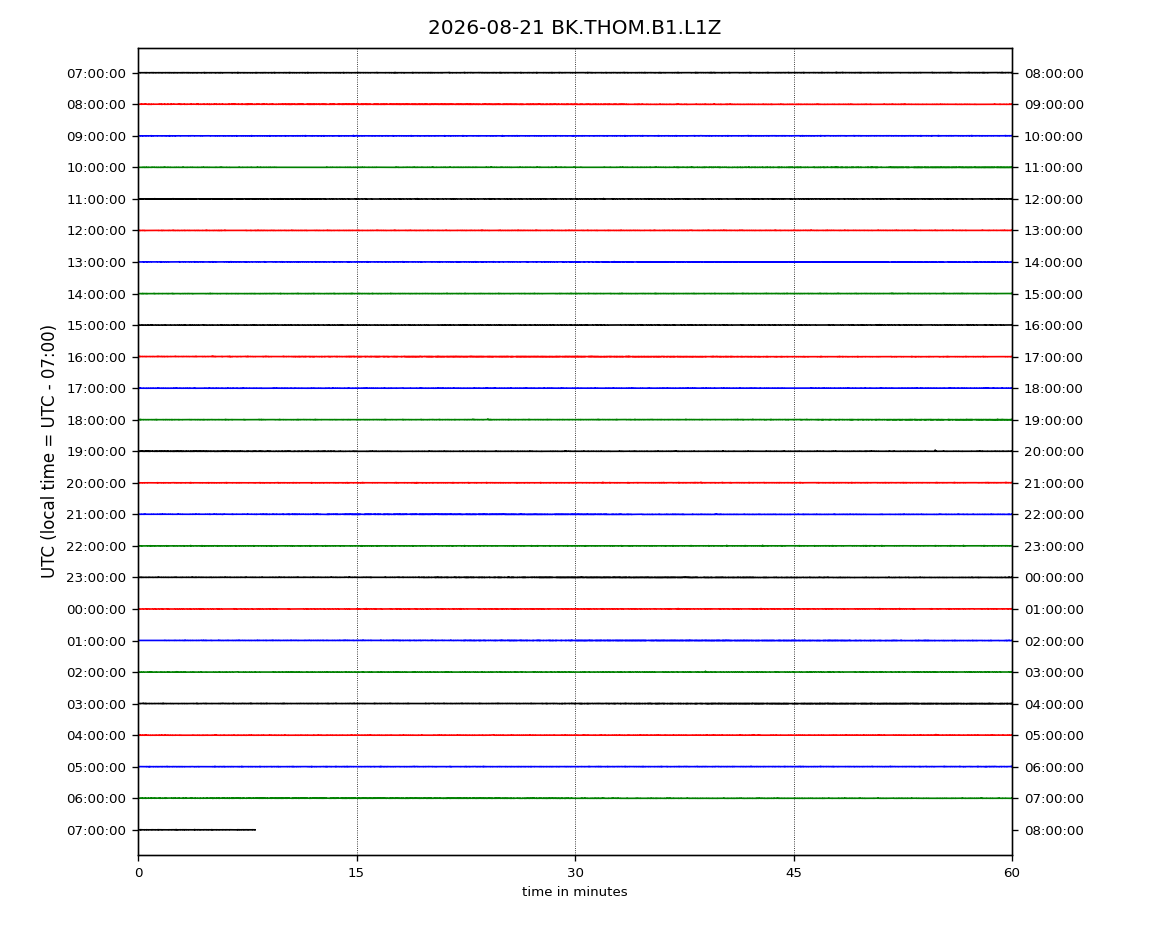The image size is (1150, 950).
Task: Click the green 10:00:00 trace line
Action: [575, 167]
